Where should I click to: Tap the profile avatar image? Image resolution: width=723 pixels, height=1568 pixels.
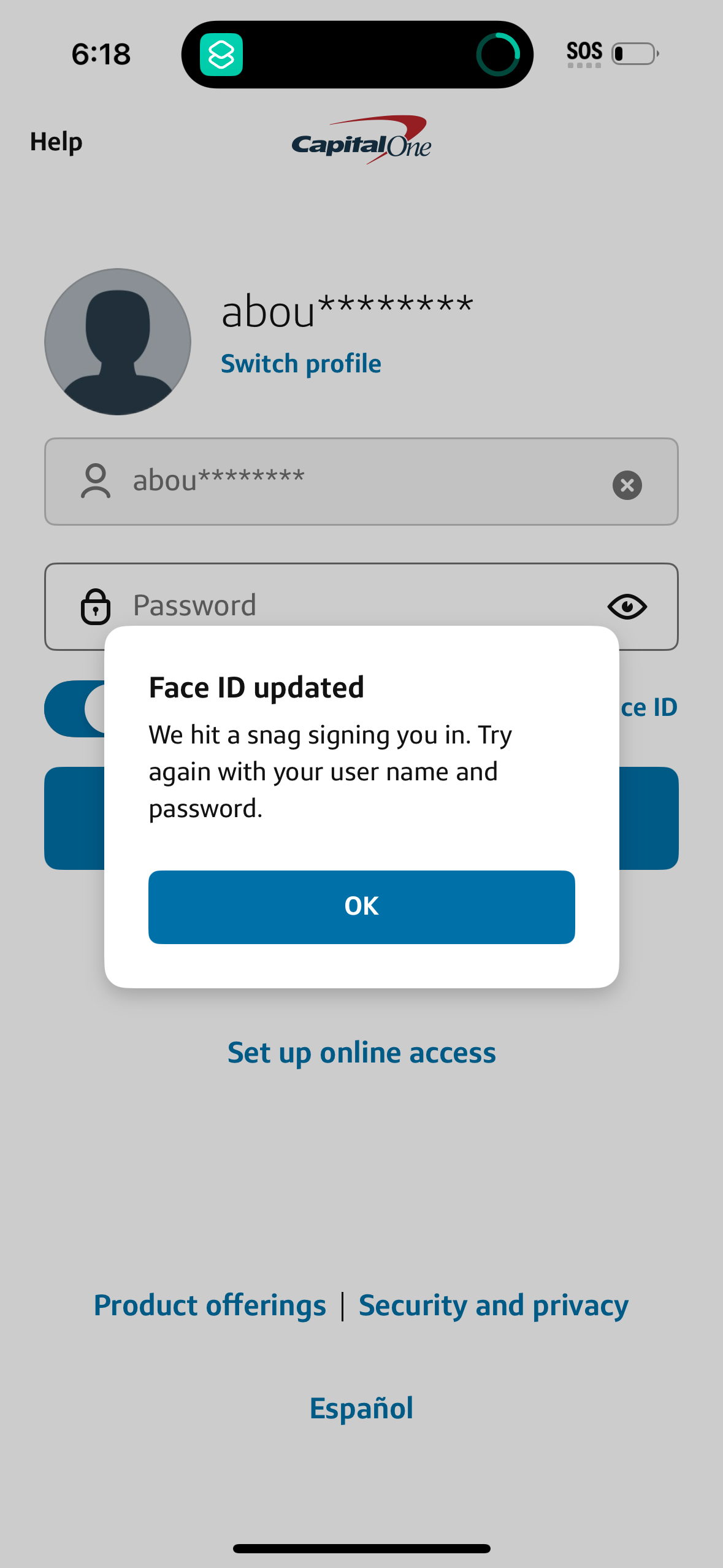(117, 342)
